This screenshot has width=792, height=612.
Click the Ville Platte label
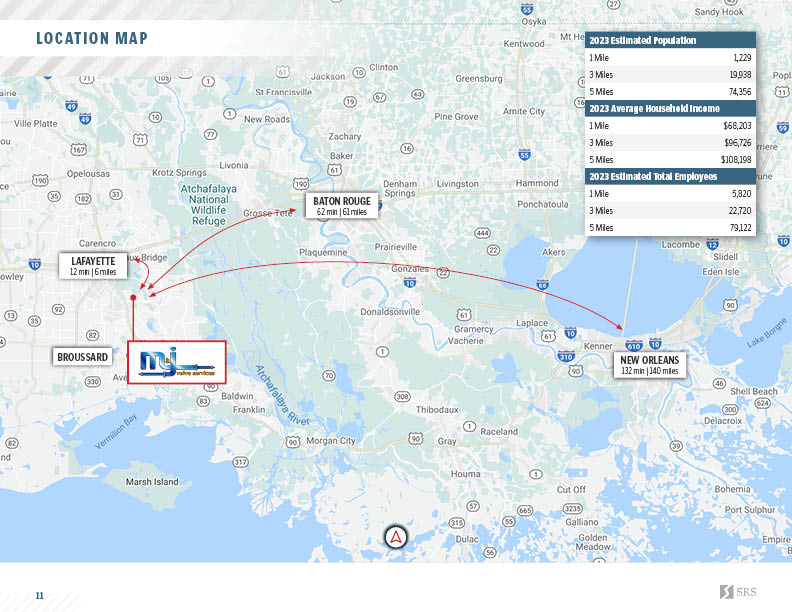coord(35,123)
